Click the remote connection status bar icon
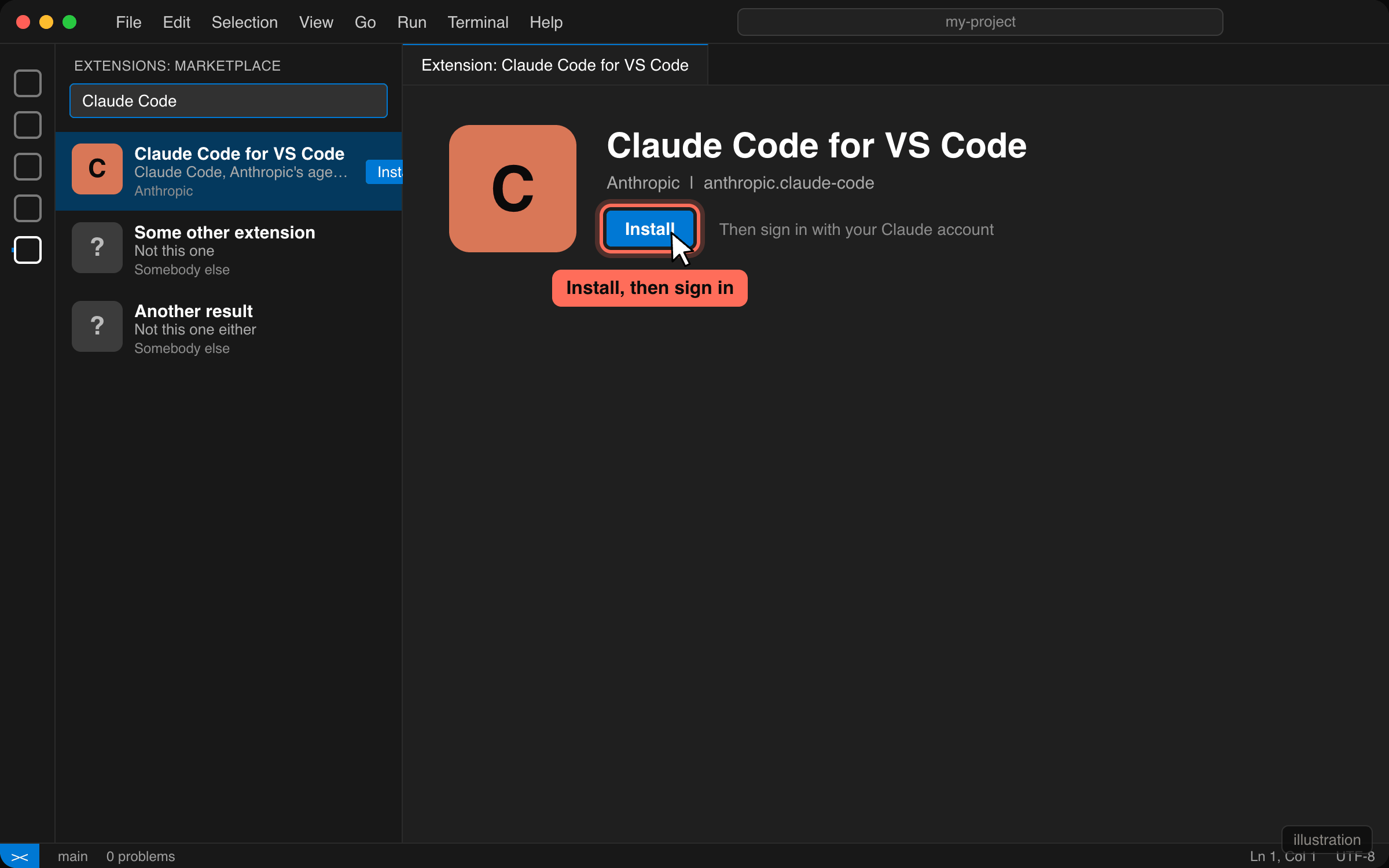Image resolution: width=1389 pixels, height=868 pixels. (x=20, y=856)
